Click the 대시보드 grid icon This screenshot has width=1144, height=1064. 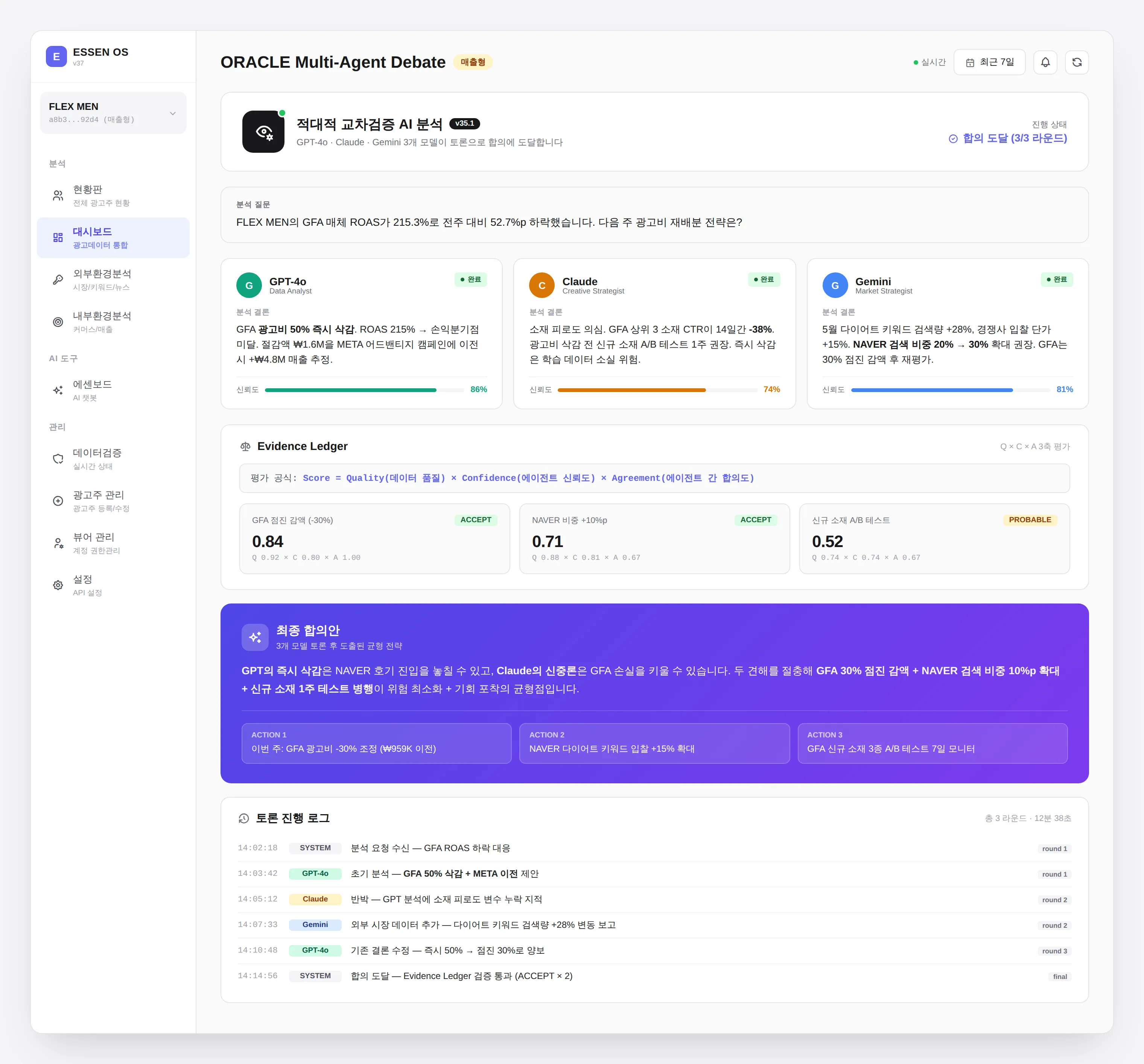(x=58, y=238)
